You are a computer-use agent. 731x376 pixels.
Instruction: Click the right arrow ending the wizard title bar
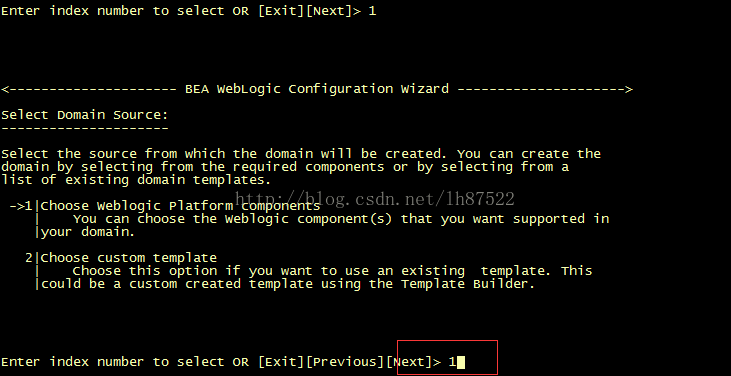tap(628, 89)
